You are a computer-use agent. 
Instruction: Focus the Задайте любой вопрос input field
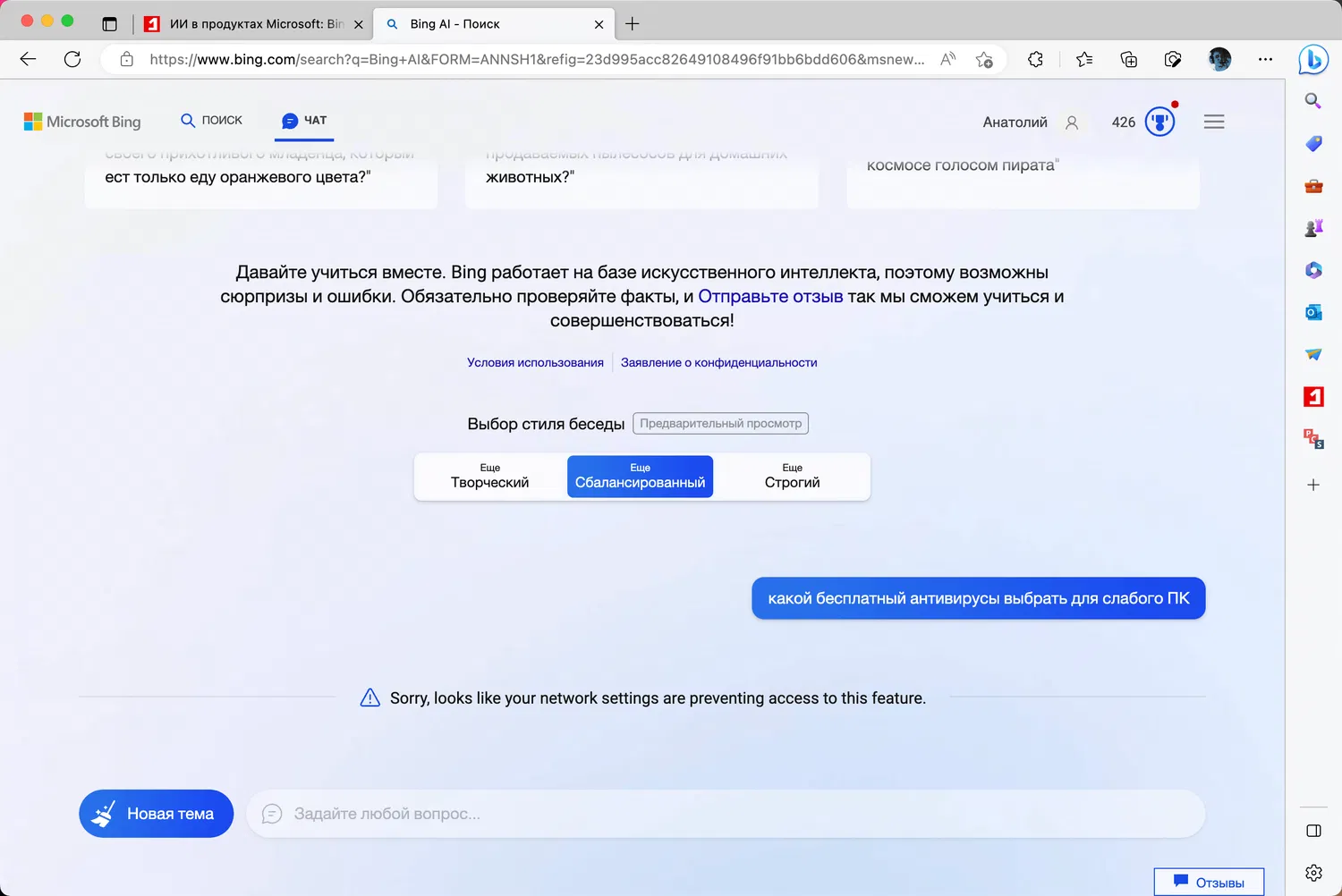(x=726, y=814)
